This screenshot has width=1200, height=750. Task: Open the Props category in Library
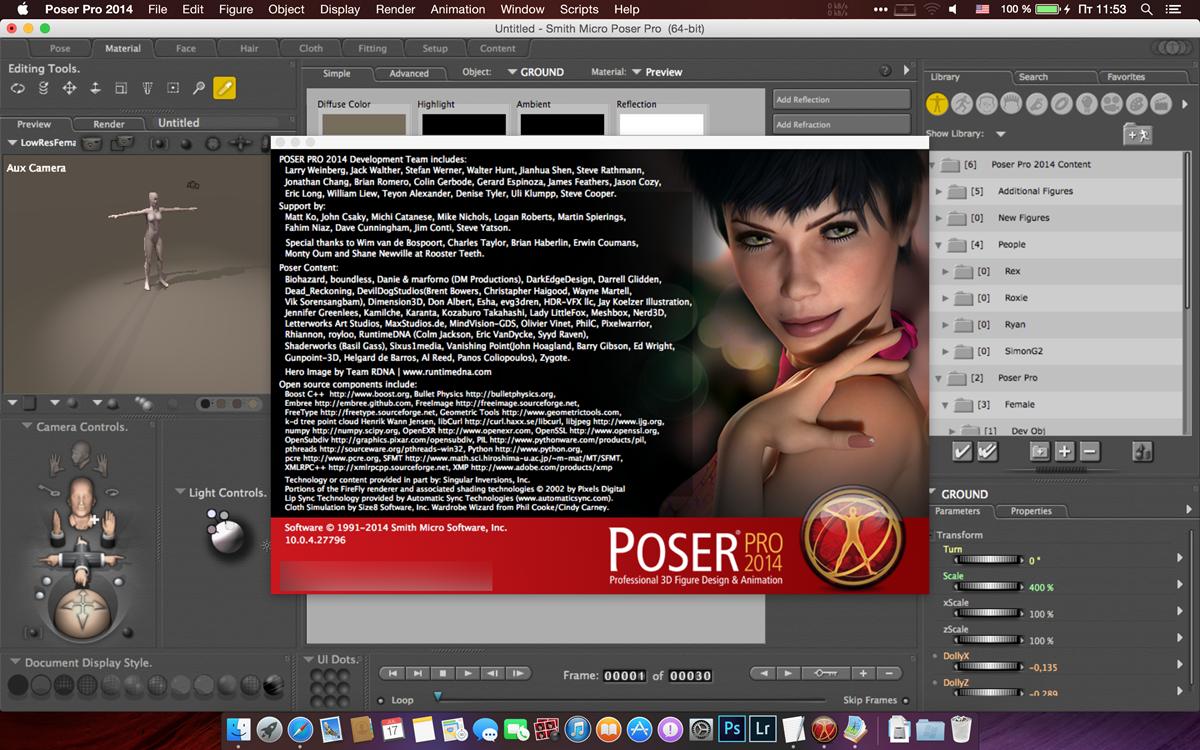point(1062,103)
